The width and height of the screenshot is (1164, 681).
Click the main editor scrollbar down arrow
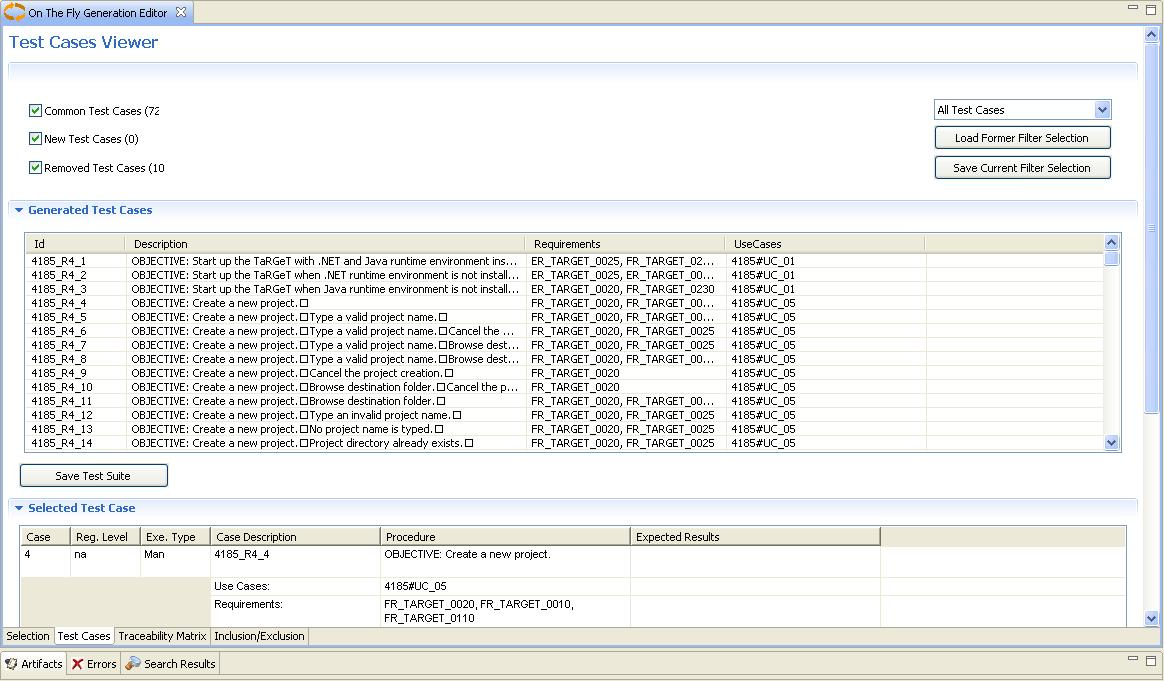coord(1151,618)
